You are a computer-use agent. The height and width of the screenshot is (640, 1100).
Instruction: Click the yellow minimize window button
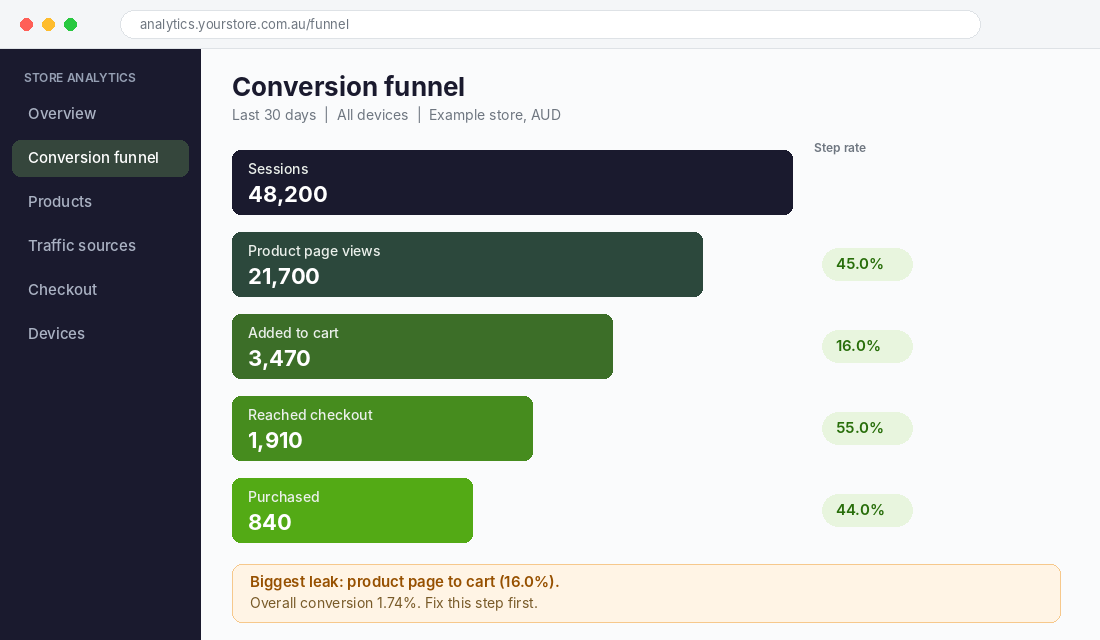click(x=48, y=25)
